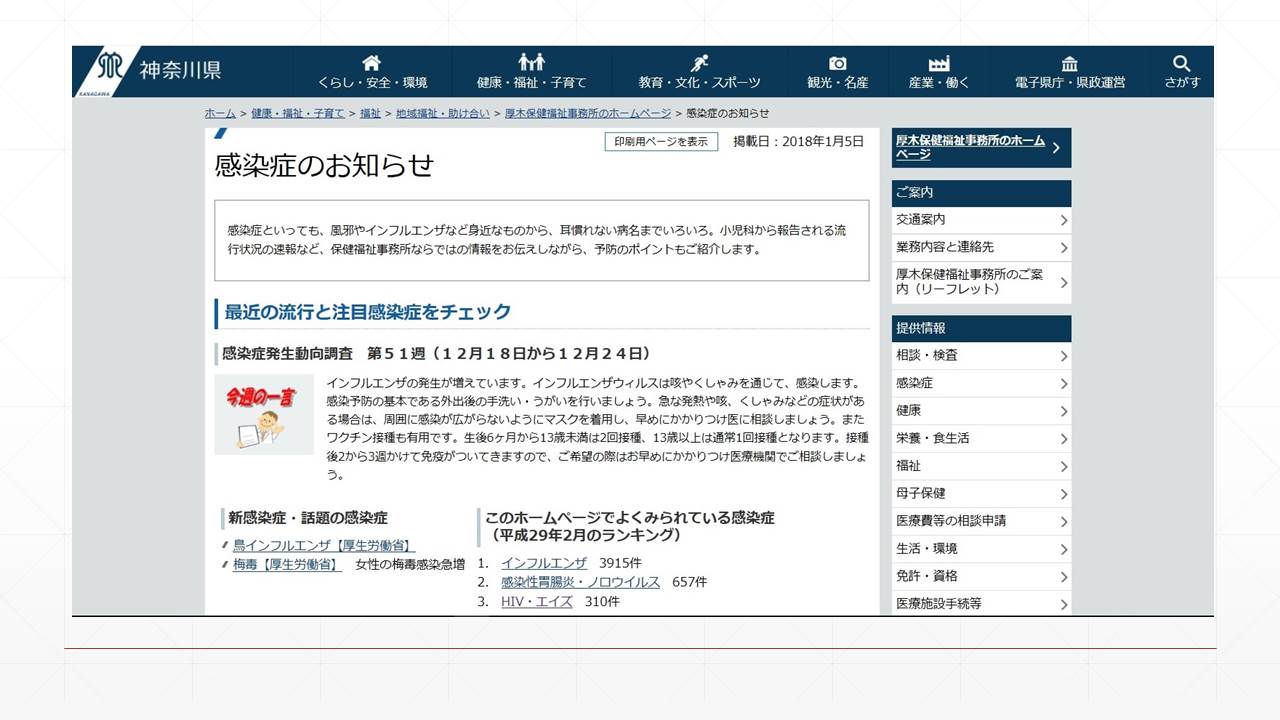This screenshot has height=720, width=1280.
Task: Open the ranked インフルエンザ link
Action: (544, 563)
